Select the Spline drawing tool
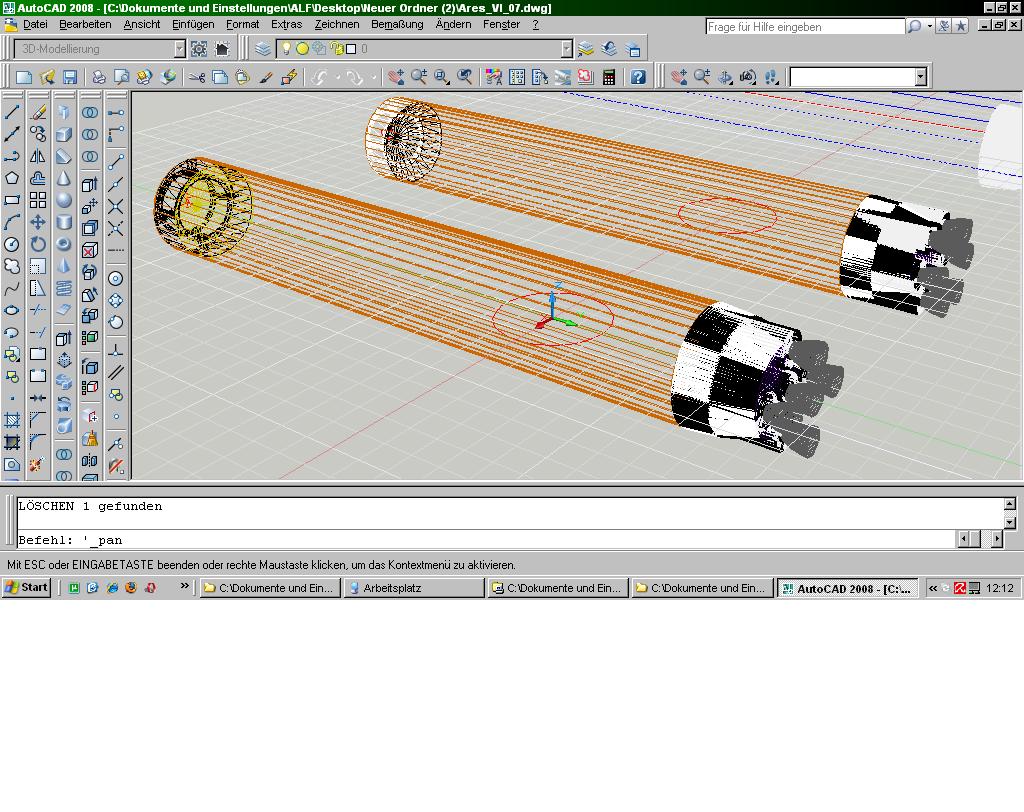Viewport: 1024px width, 812px height. pos(12,289)
